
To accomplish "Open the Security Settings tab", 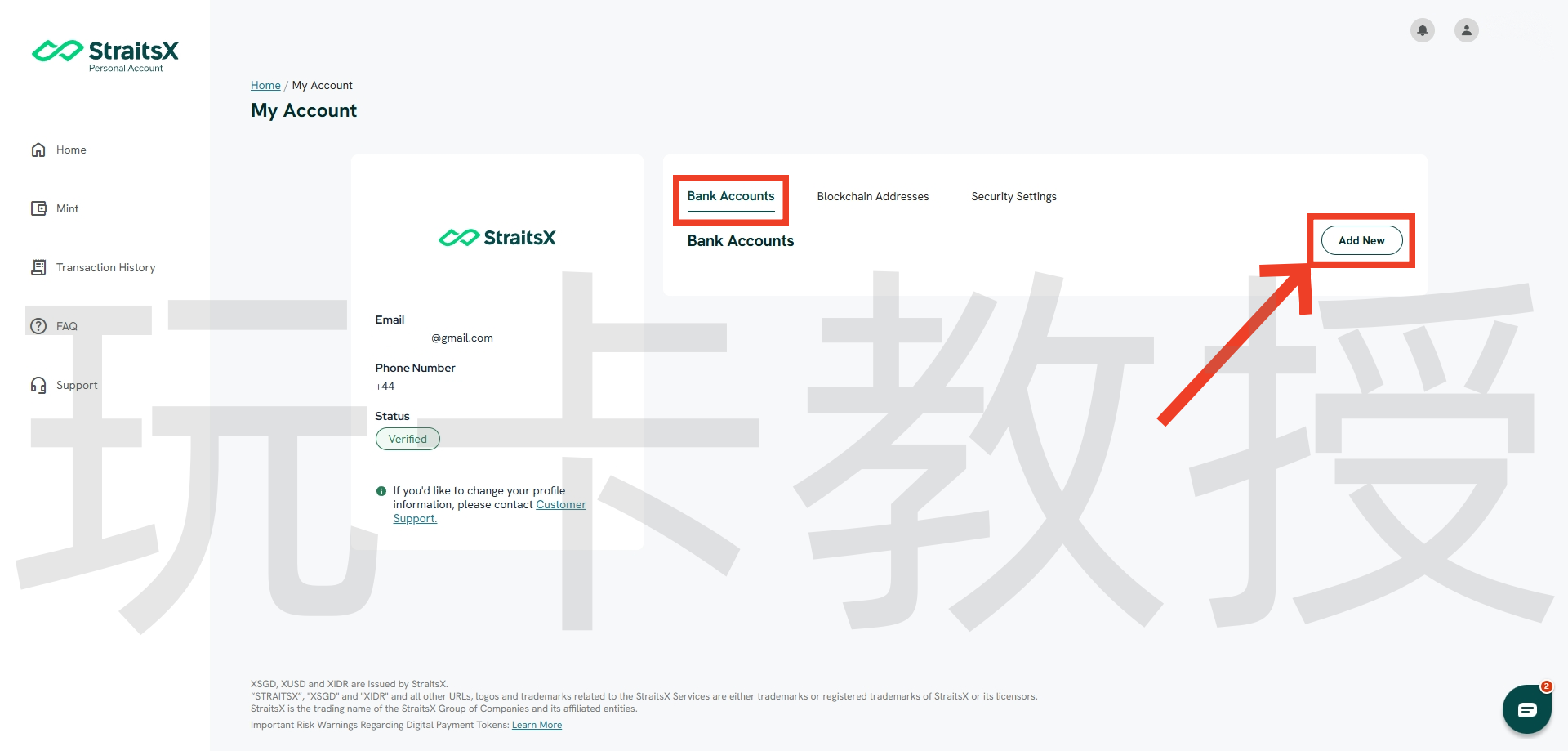I will coord(1013,197).
